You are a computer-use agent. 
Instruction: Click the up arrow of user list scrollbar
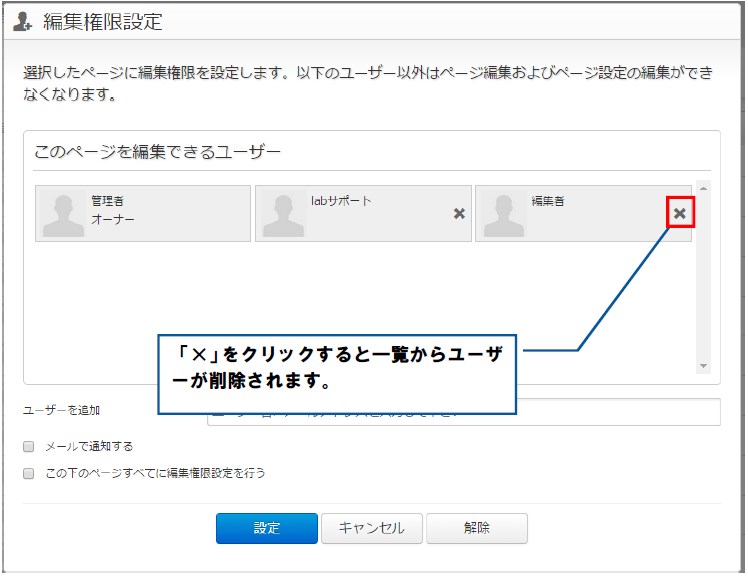[703, 189]
